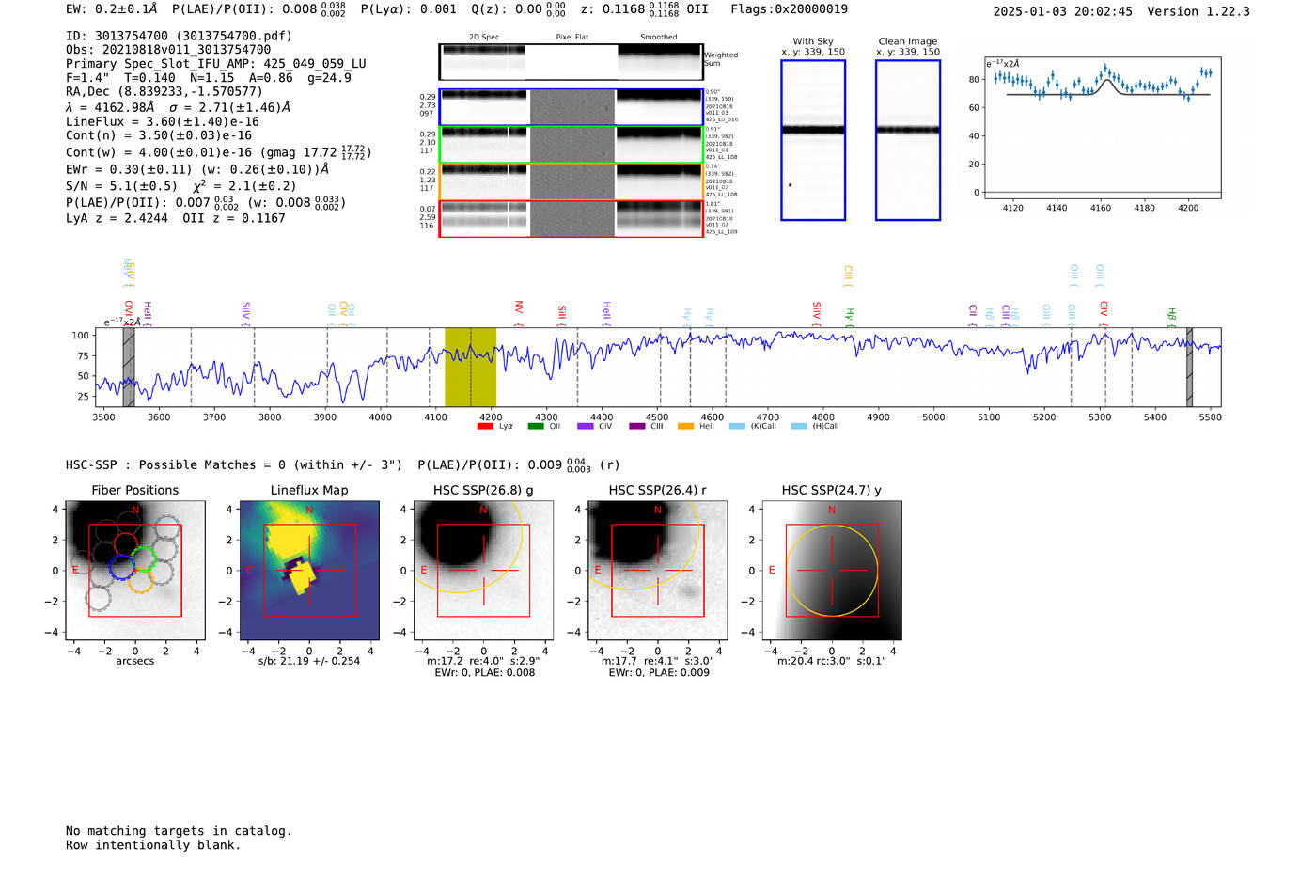Click the s/b: 21.19 +/- 0.254 caption
This screenshot has width=1316, height=896.
309,661
